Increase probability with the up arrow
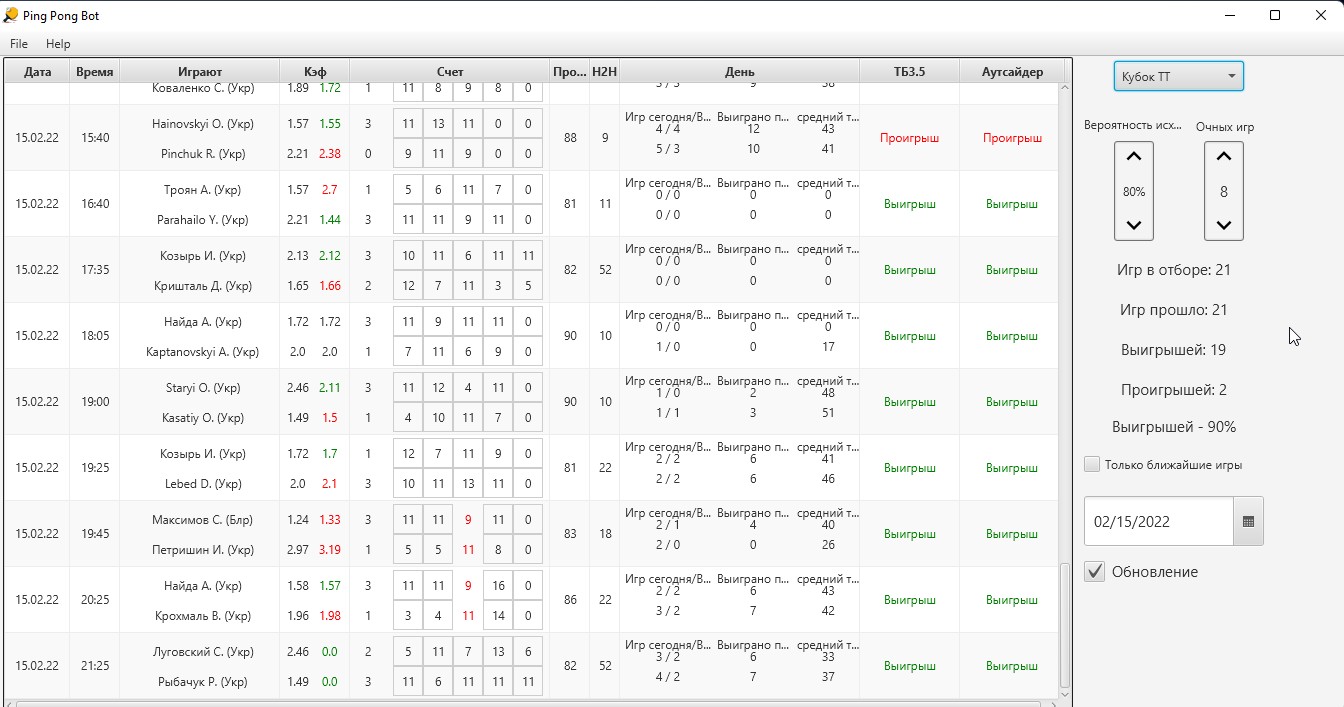The width and height of the screenshot is (1344, 707). (x=1133, y=157)
